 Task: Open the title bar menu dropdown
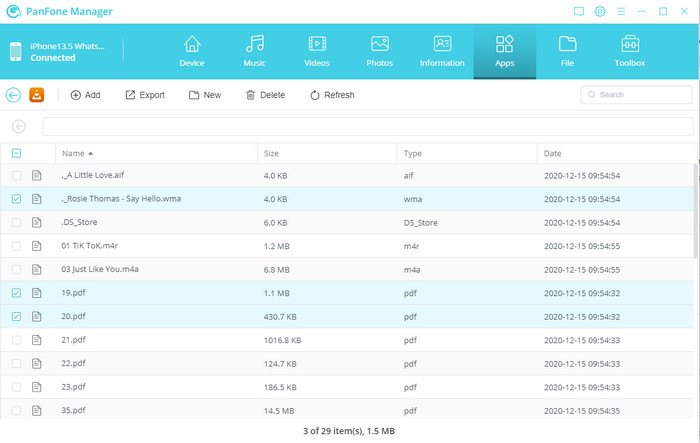(621, 12)
